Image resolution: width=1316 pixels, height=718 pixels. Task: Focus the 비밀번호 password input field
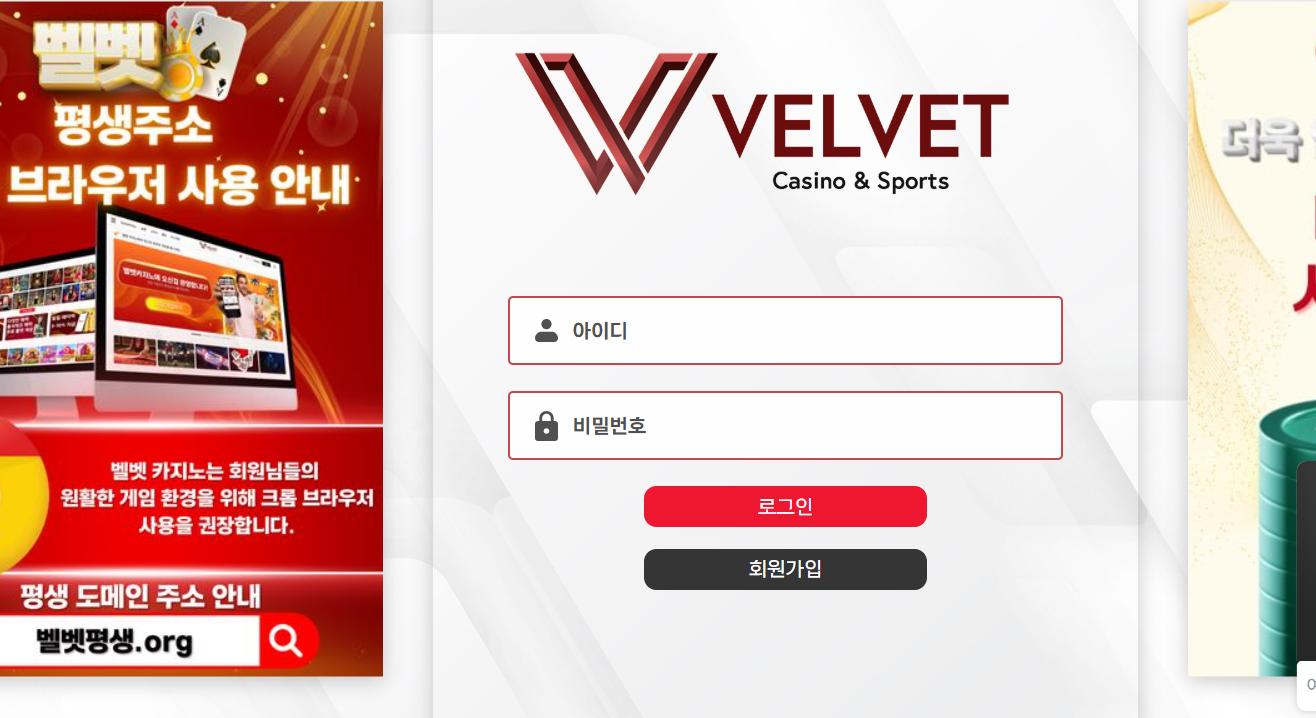(x=785, y=425)
